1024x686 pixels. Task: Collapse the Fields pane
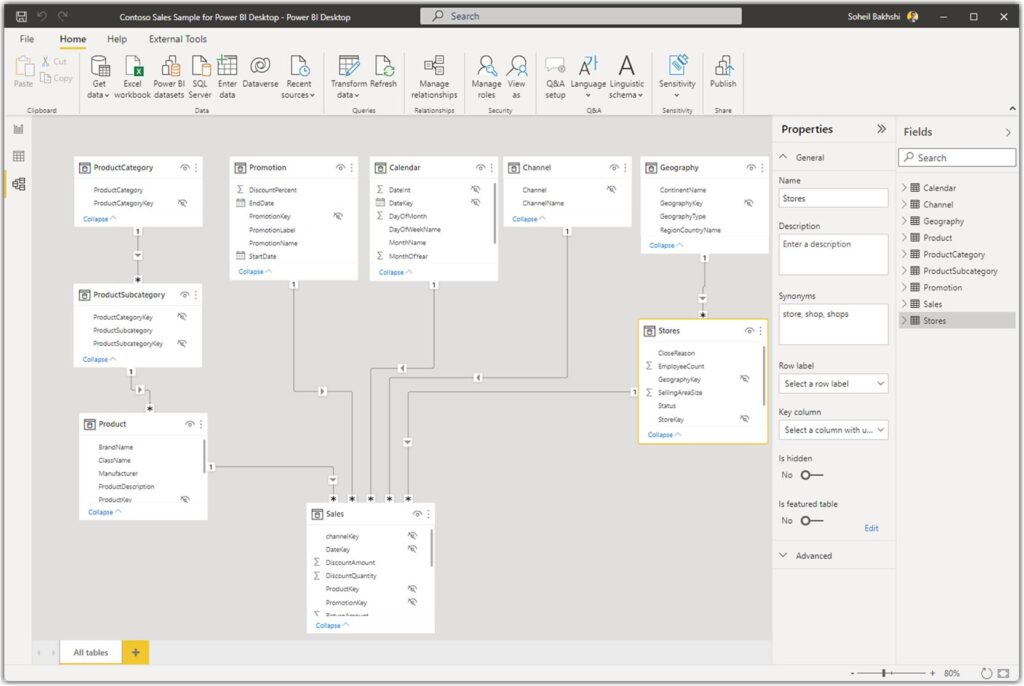[1008, 132]
